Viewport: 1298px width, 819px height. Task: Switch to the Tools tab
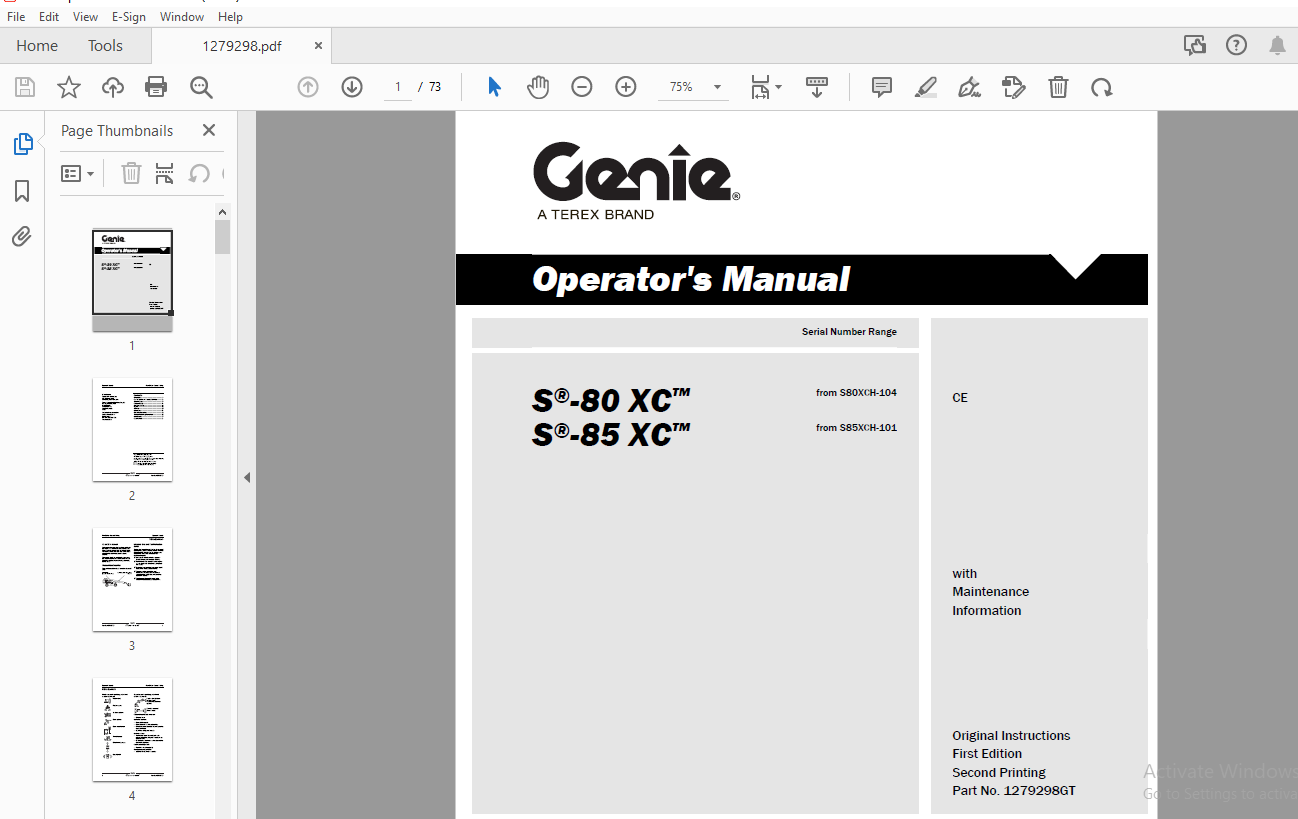tap(105, 45)
